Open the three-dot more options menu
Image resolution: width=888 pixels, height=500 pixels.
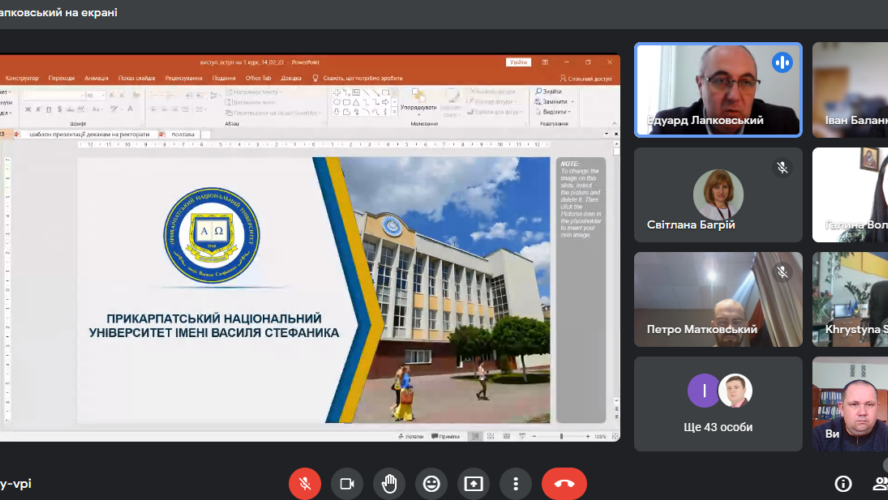coord(515,483)
